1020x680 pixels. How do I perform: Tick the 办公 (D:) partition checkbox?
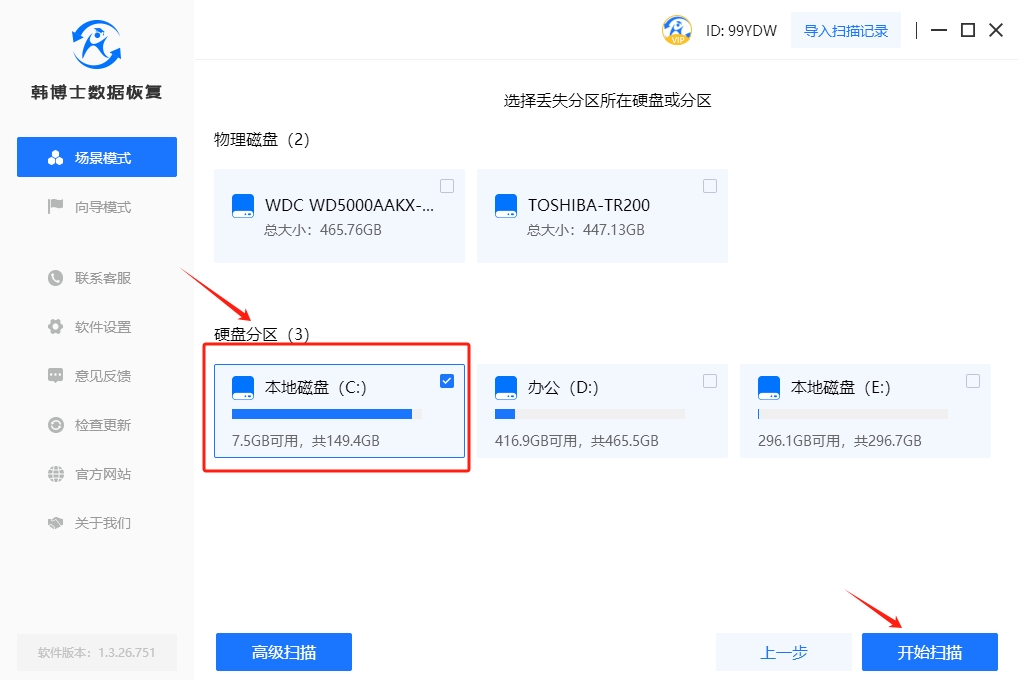tap(710, 381)
